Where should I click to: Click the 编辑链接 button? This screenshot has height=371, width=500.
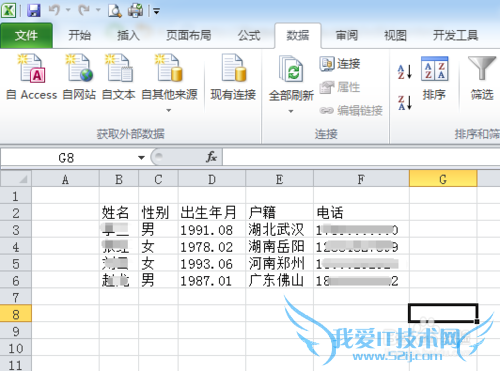coord(351,110)
